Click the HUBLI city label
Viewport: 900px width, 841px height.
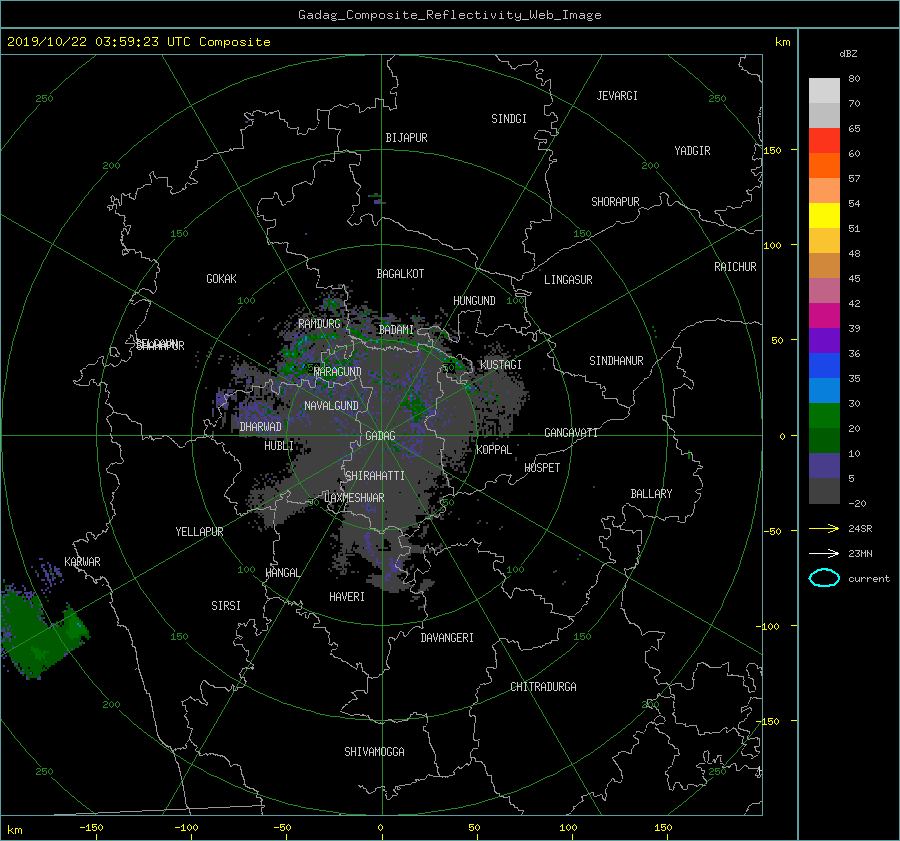(x=279, y=446)
